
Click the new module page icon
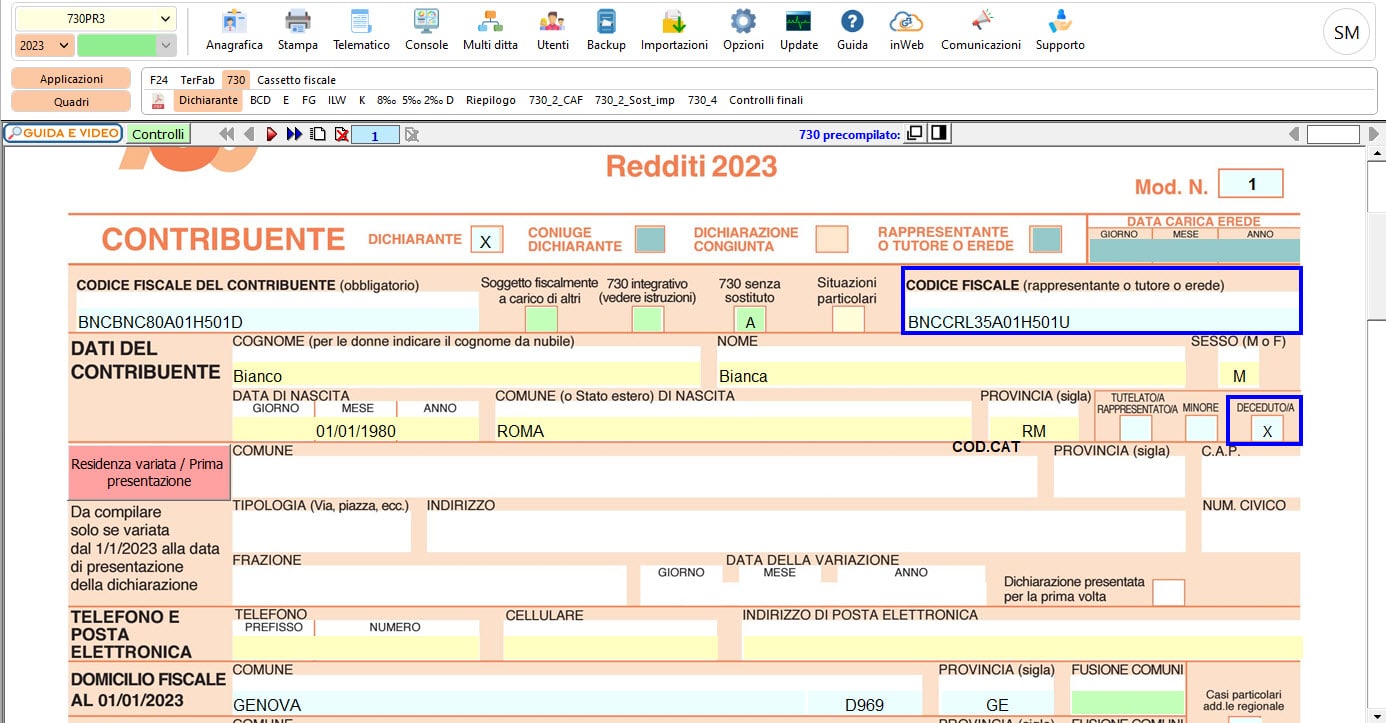tap(318, 134)
